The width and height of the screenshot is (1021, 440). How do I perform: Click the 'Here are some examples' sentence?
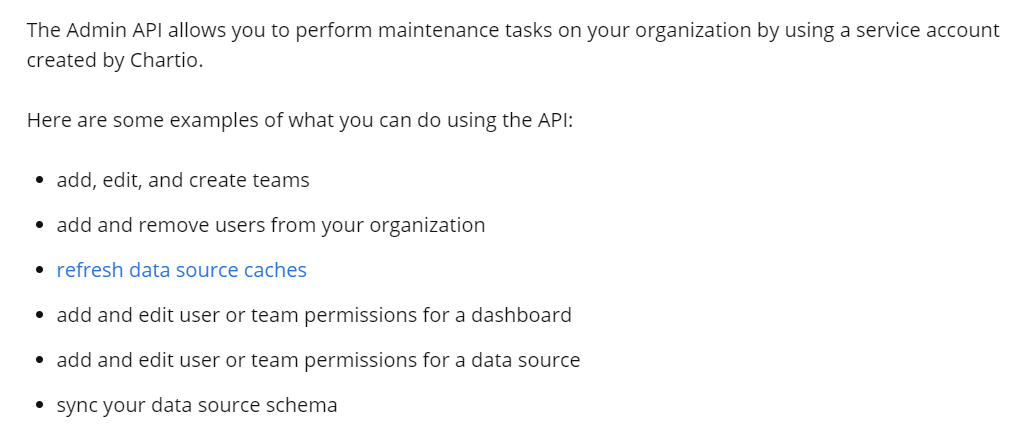[300, 120]
